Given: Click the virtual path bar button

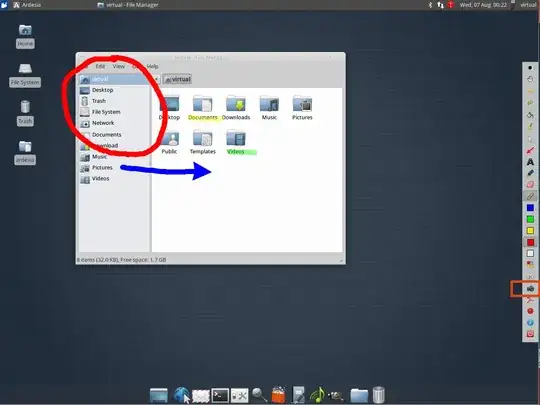Looking at the screenshot, I should (177, 79).
